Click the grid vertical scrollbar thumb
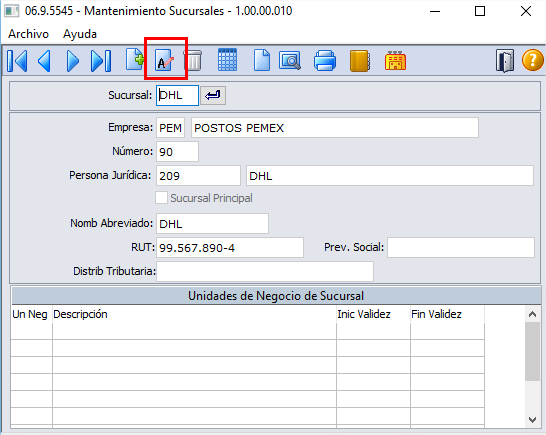Screen dimensions: 546x435 532,351
